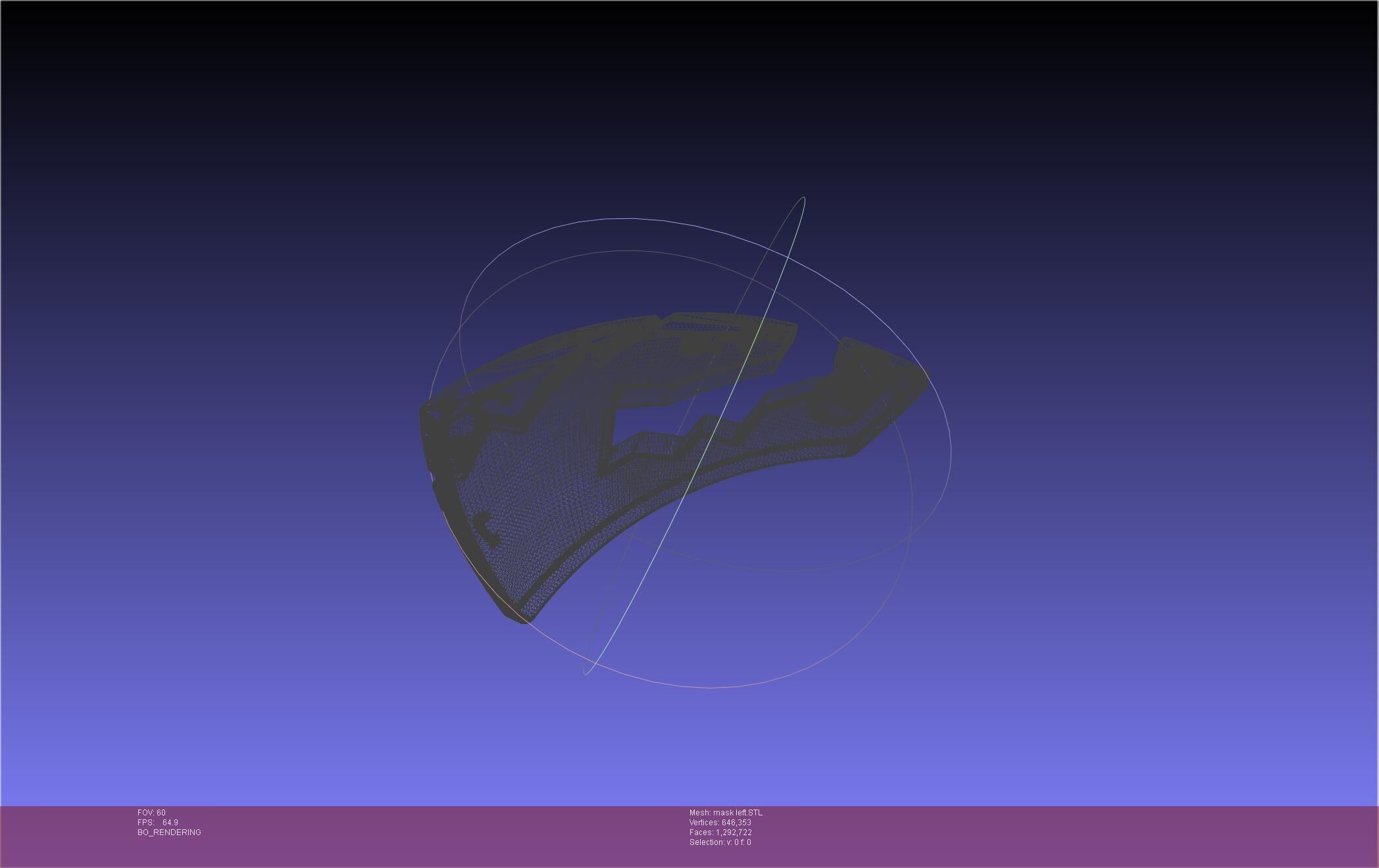Click the bottom tip of the mask wireframe

tap(524, 619)
